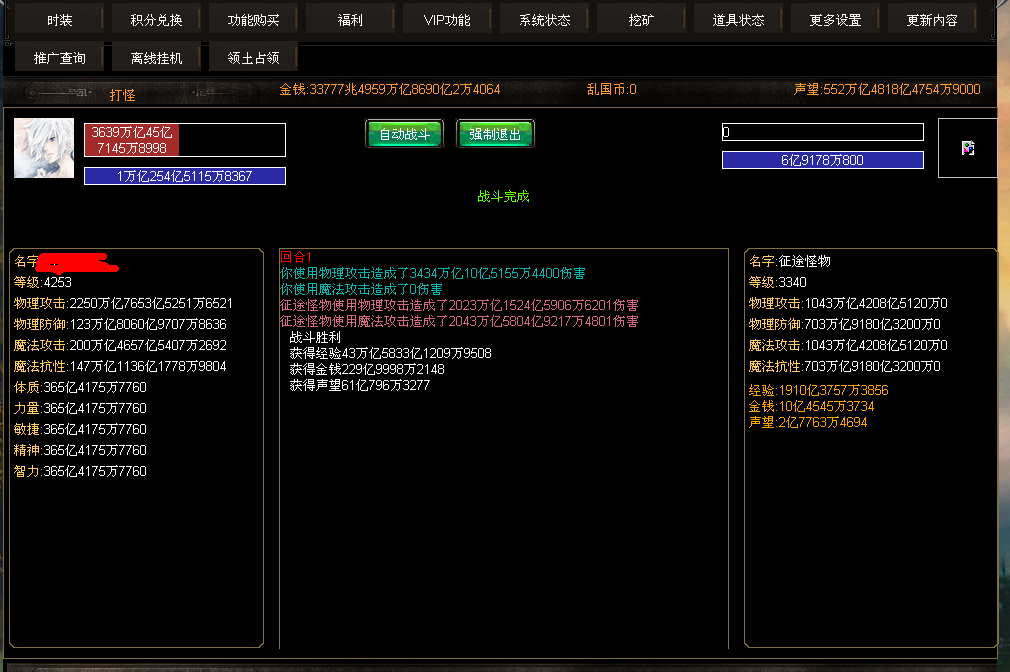Click the player's blue mana bar
The height and width of the screenshot is (672, 1010).
coord(185,176)
